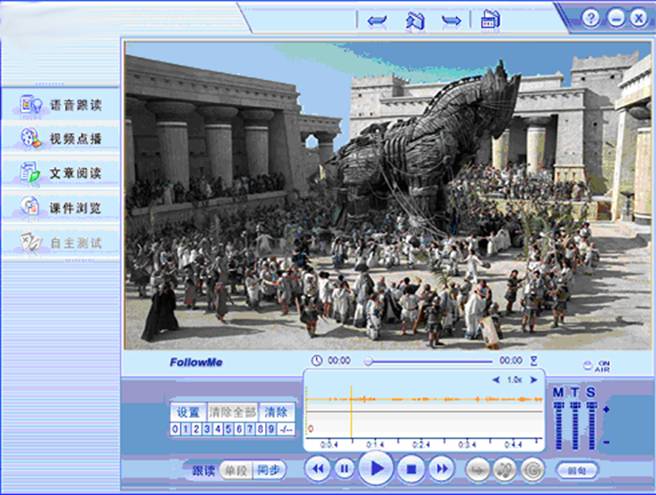Screen dimensions: 656x495
Task: Select bookmark number 5
Action: (x=228, y=429)
